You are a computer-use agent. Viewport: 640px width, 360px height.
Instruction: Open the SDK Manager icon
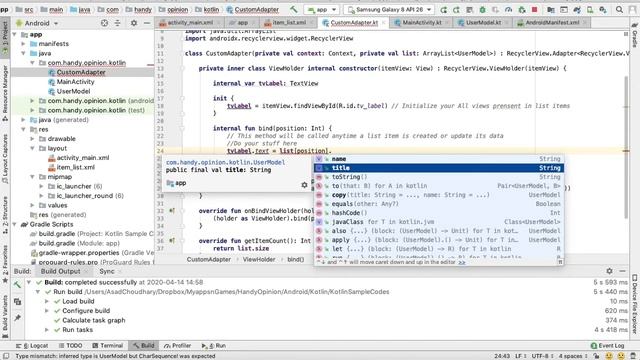(x=603, y=9)
